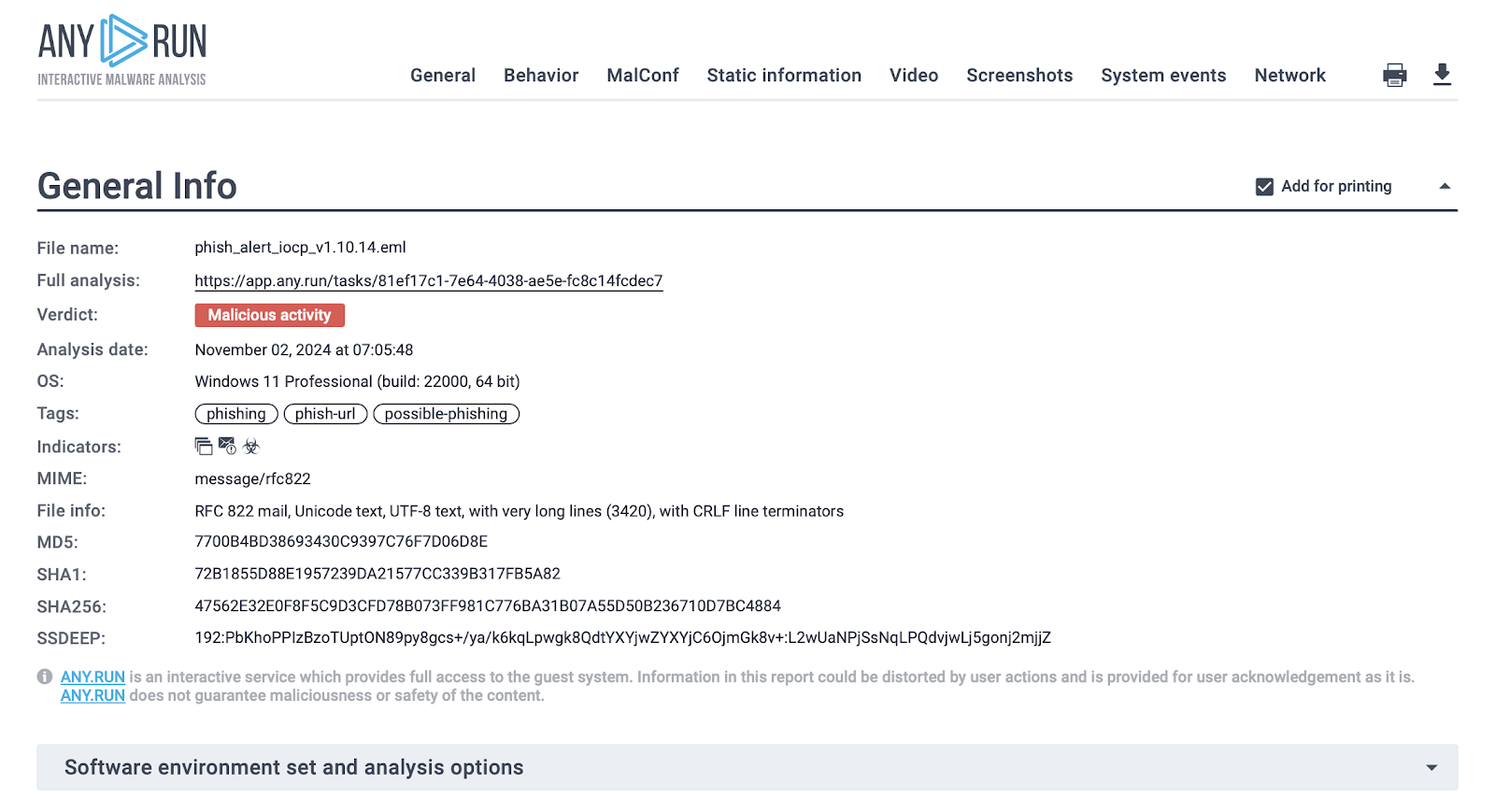Viewport: 1495px width, 812px height.
Task: Open the full analysis app.any.run link
Action: coord(429,281)
